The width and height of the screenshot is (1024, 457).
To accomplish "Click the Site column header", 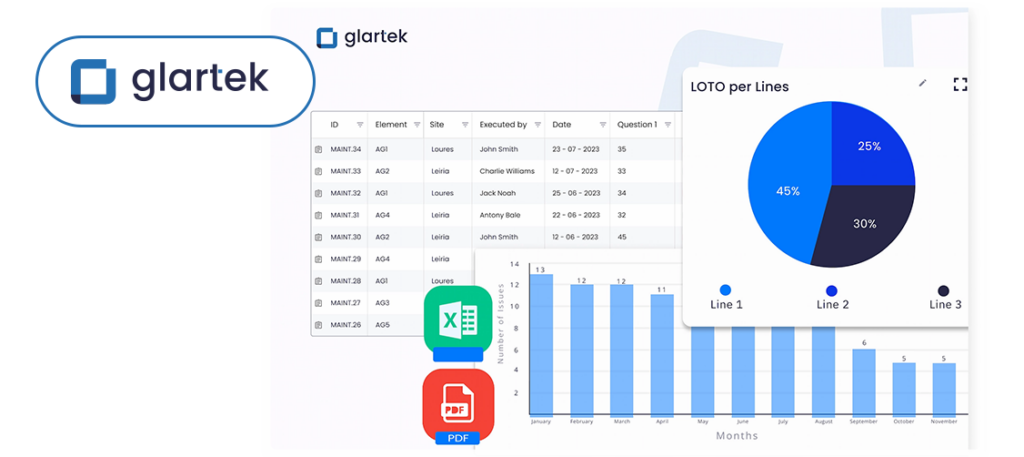I will click(x=437, y=125).
